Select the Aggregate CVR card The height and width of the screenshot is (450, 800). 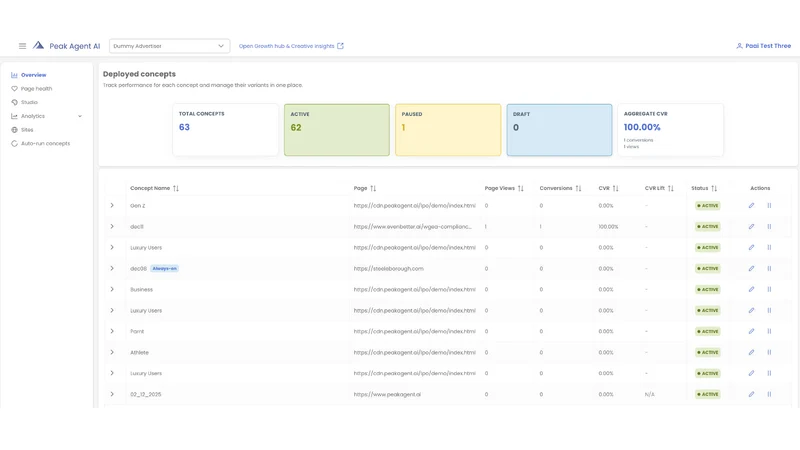pos(670,130)
